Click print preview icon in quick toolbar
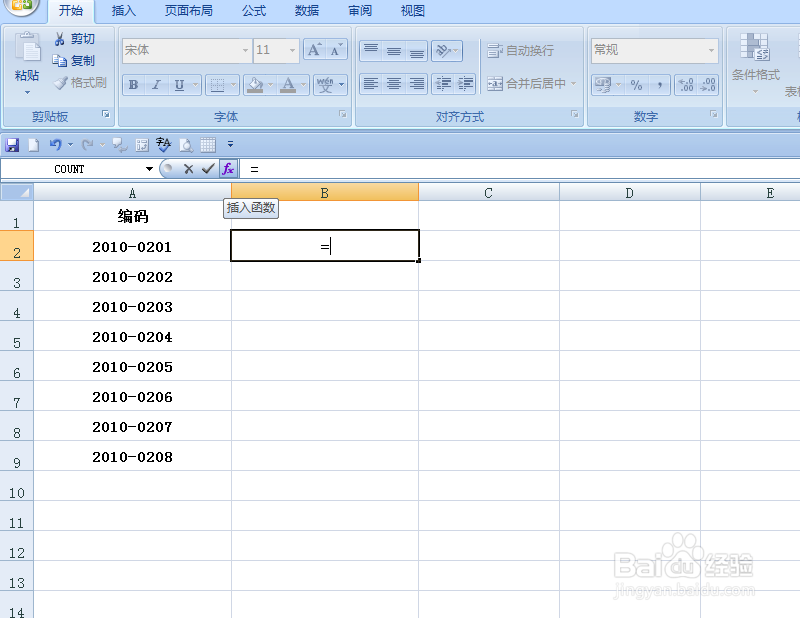This screenshot has width=800, height=618. coord(186,145)
